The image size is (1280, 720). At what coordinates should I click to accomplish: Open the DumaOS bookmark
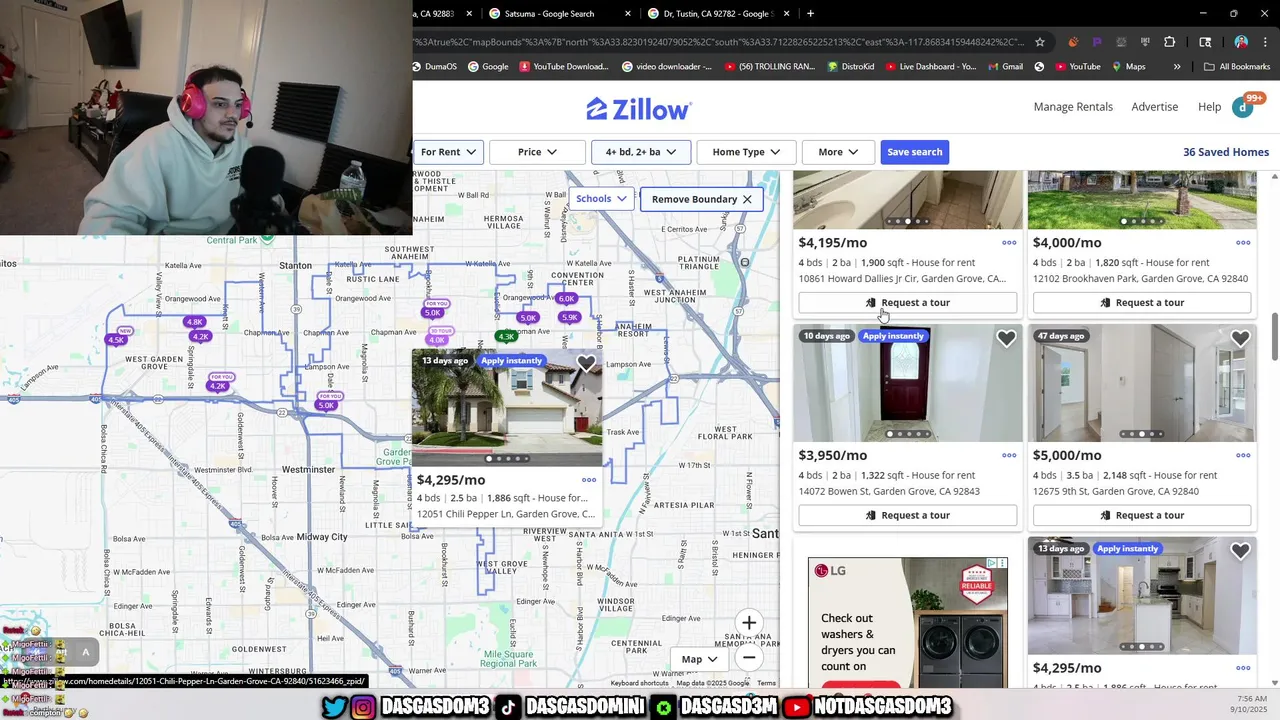[434, 67]
